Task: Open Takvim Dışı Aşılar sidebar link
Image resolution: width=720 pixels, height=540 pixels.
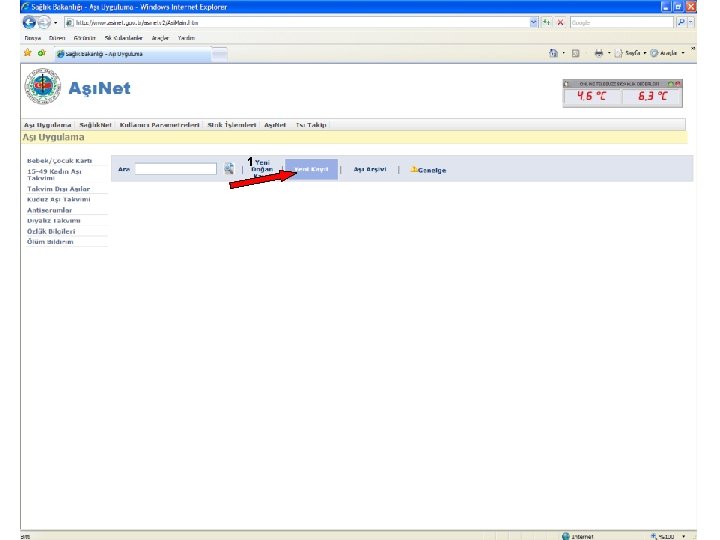Action: (x=58, y=189)
